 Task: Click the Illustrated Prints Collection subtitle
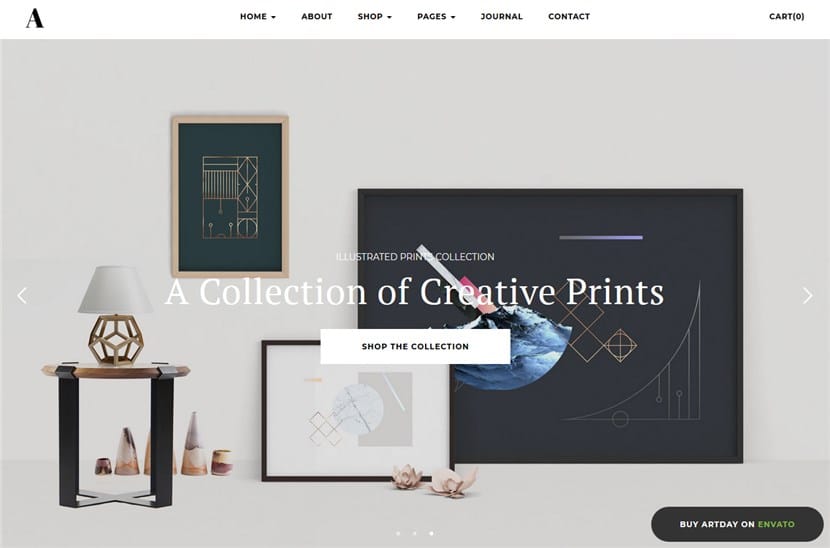tap(415, 257)
